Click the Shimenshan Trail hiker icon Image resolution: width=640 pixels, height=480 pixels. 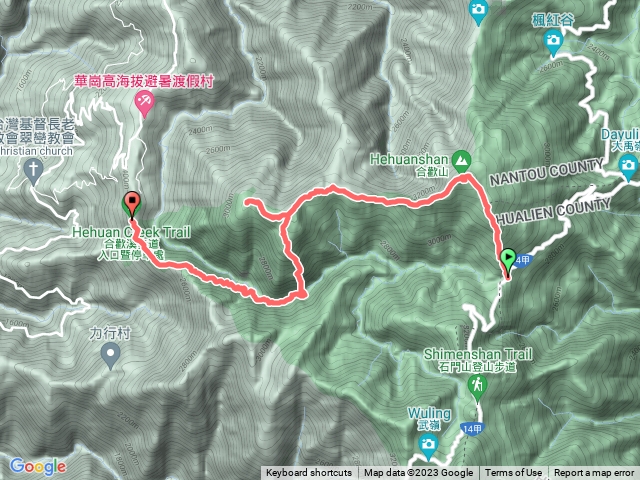tap(477, 386)
